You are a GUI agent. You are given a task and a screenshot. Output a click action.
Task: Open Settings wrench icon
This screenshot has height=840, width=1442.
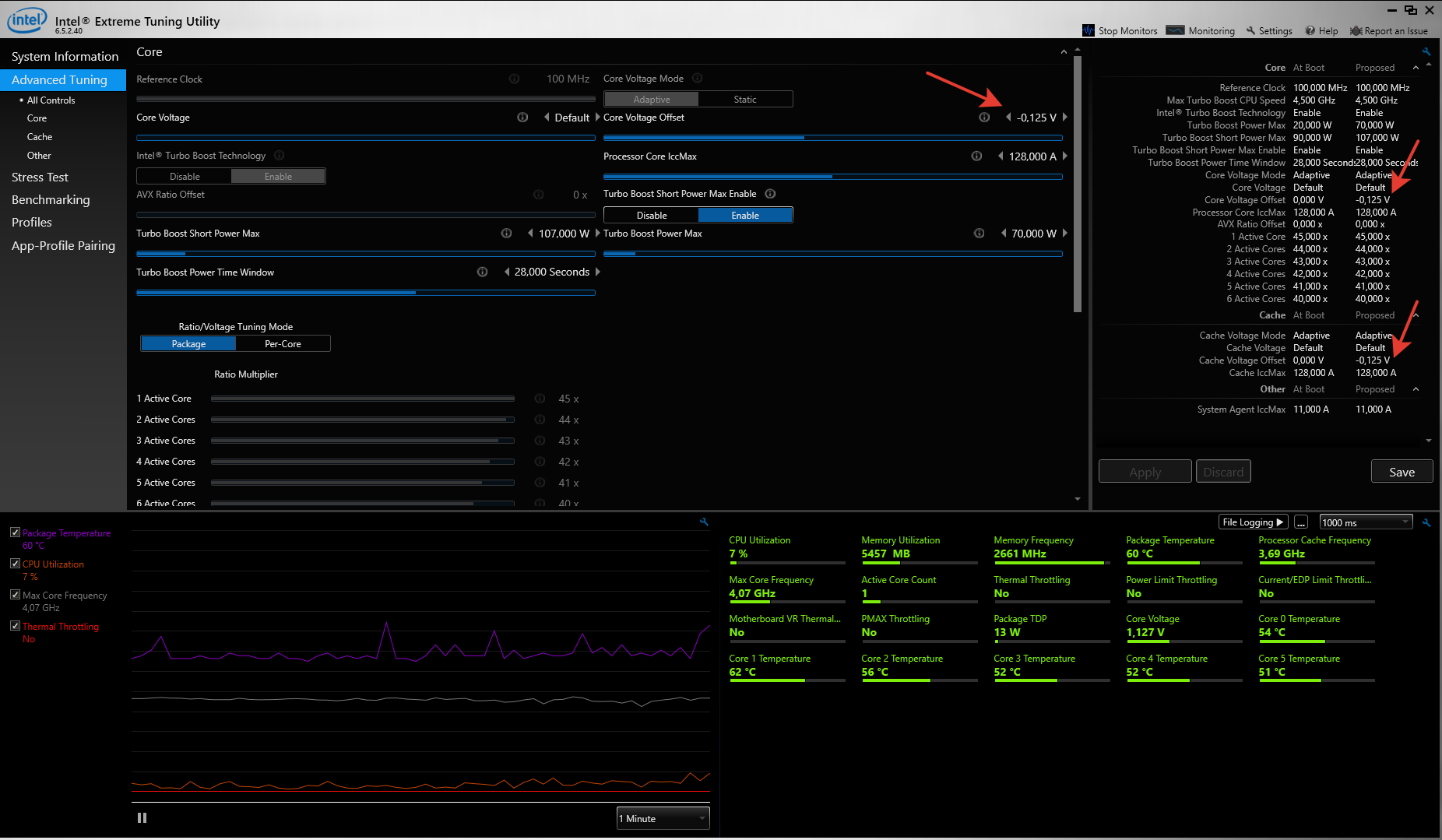(1250, 31)
